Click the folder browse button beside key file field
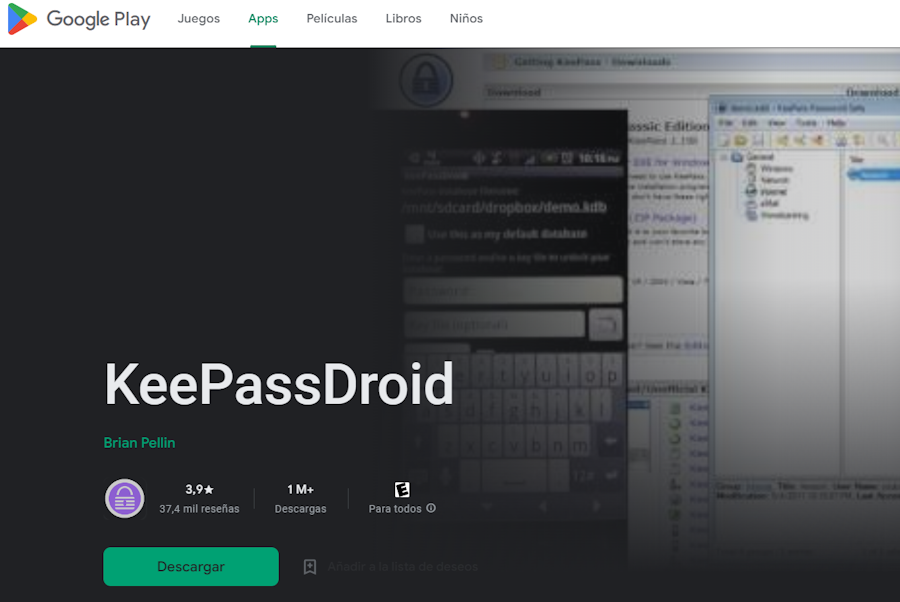This screenshot has width=900, height=602. point(605,324)
